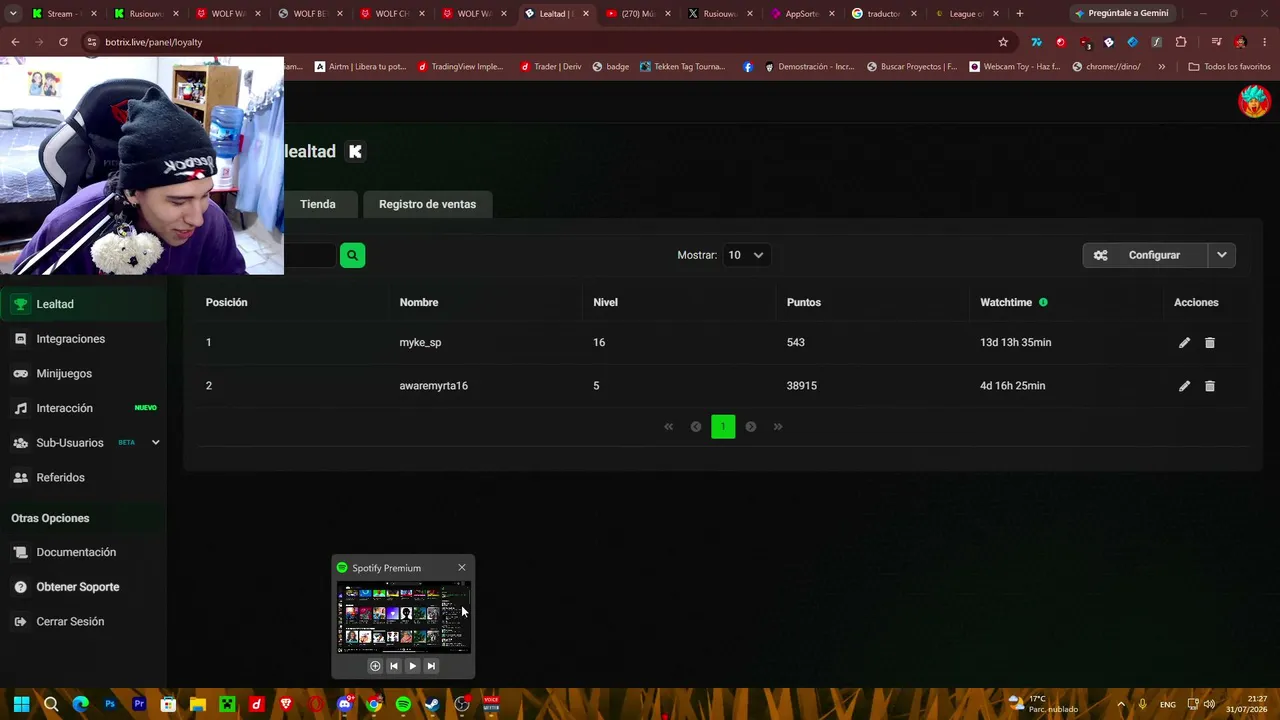Screen dimensions: 1280x720
Task: Play music in the Spotify preview
Action: pyautogui.click(x=412, y=666)
